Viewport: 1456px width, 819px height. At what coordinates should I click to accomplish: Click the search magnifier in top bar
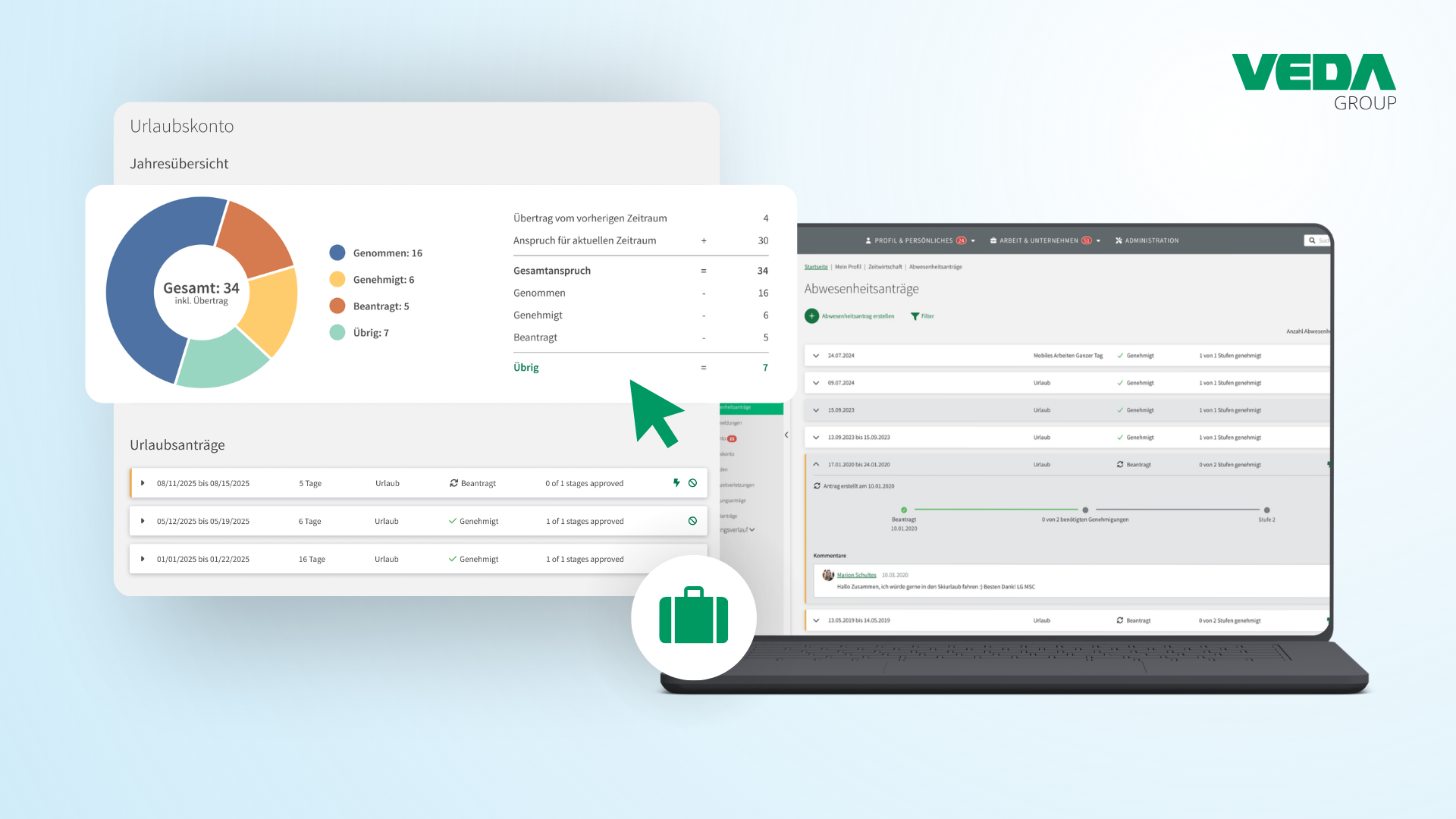pyautogui.click(x=1312, y=240)
